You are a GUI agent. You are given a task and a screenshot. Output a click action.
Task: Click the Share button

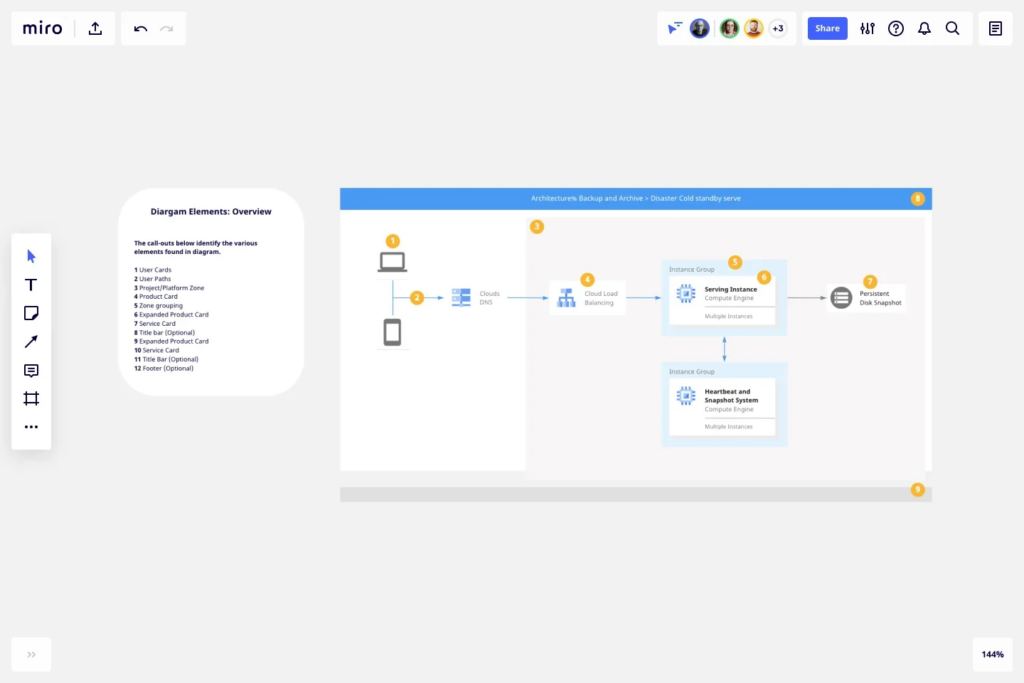(x=827, y=28)
